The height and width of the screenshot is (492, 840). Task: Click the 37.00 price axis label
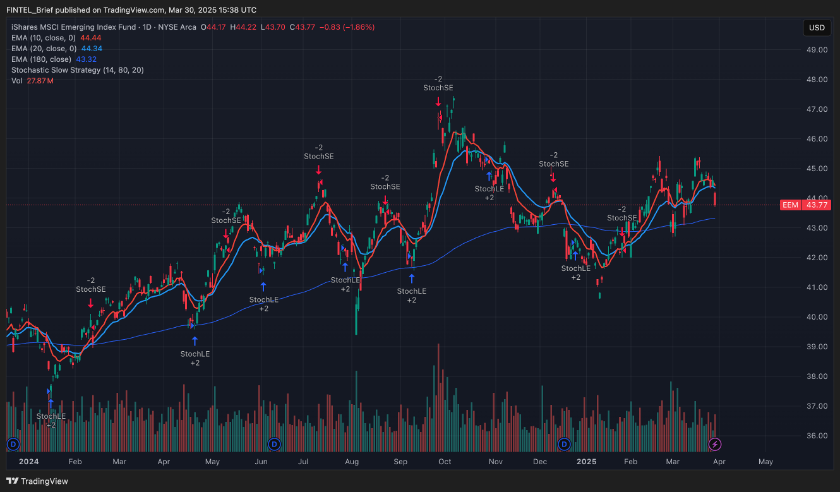coord(817,406)
